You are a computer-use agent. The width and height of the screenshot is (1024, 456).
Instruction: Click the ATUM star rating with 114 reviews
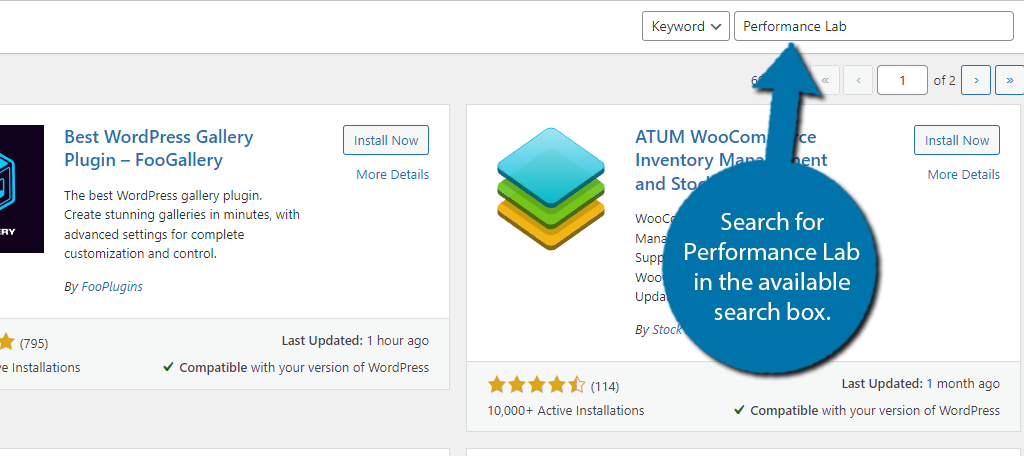coord(537,385)
